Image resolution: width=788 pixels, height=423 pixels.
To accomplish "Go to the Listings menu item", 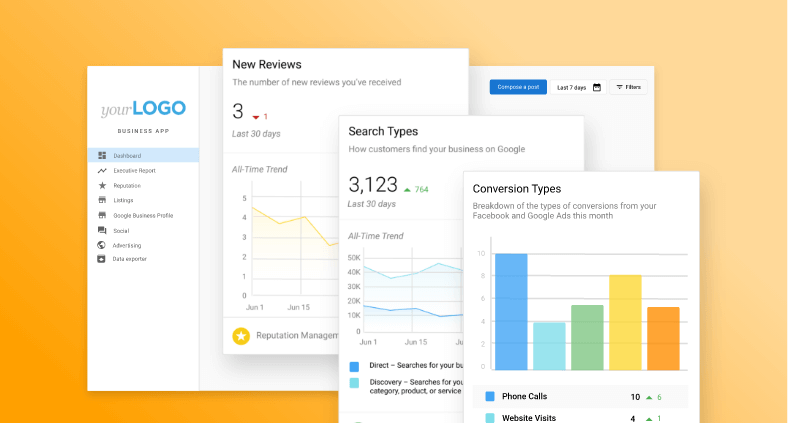I will coord(123,200).
